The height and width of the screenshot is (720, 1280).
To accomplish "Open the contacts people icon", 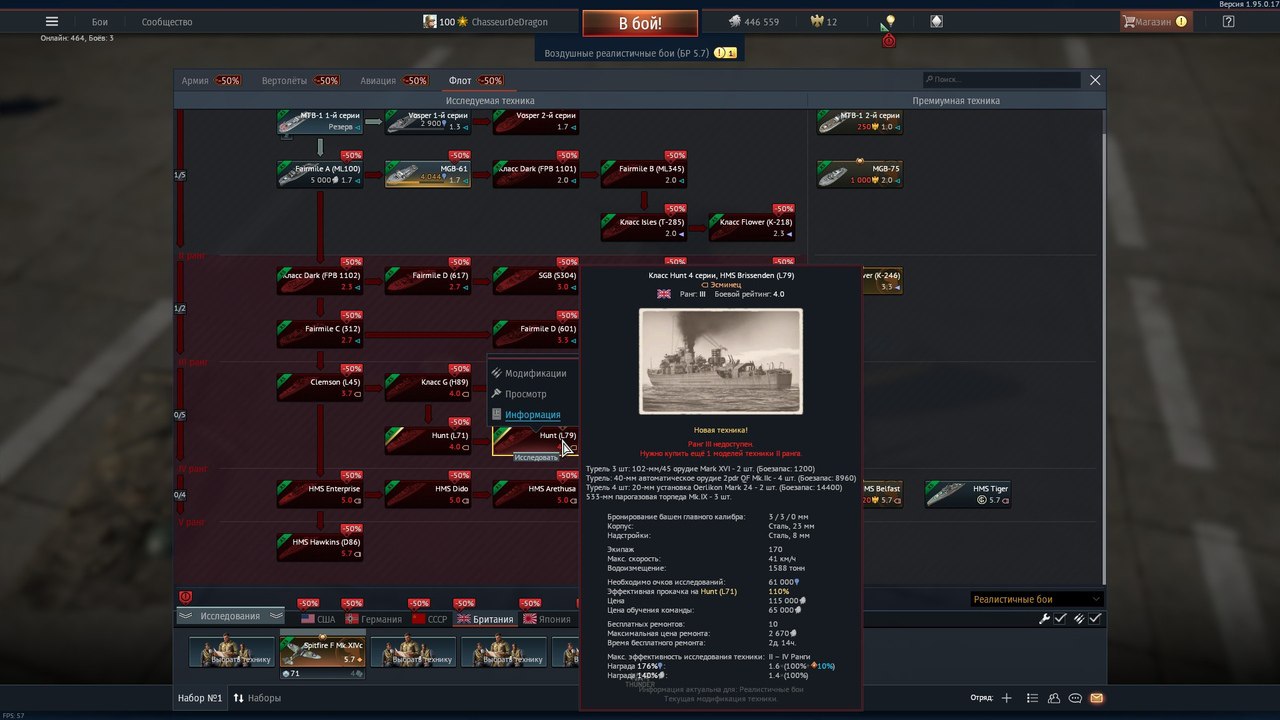I will click(x=1054, y=698).
